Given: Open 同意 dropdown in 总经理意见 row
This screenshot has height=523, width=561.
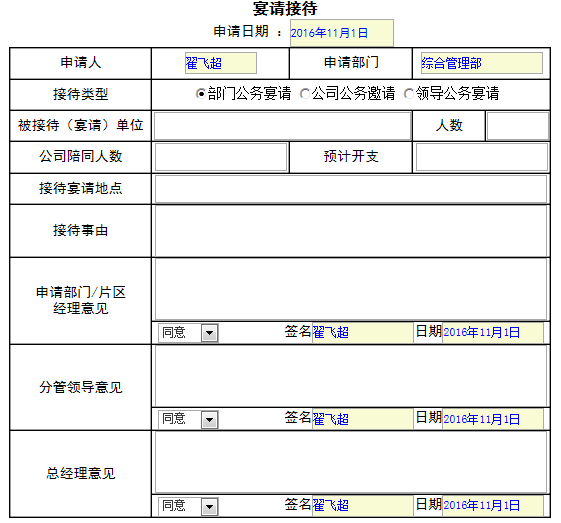Looking at the screenshot, I should click(x=189, y=506).
